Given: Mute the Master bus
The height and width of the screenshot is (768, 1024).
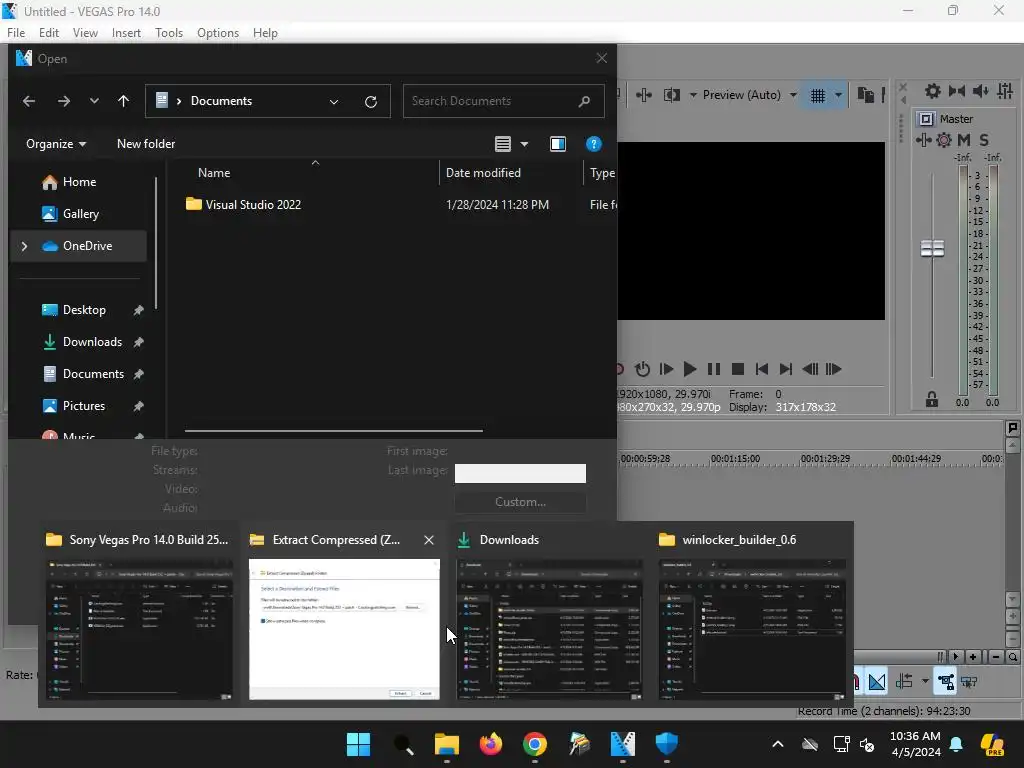Looking at the screenshot, I should coord(964,140).
